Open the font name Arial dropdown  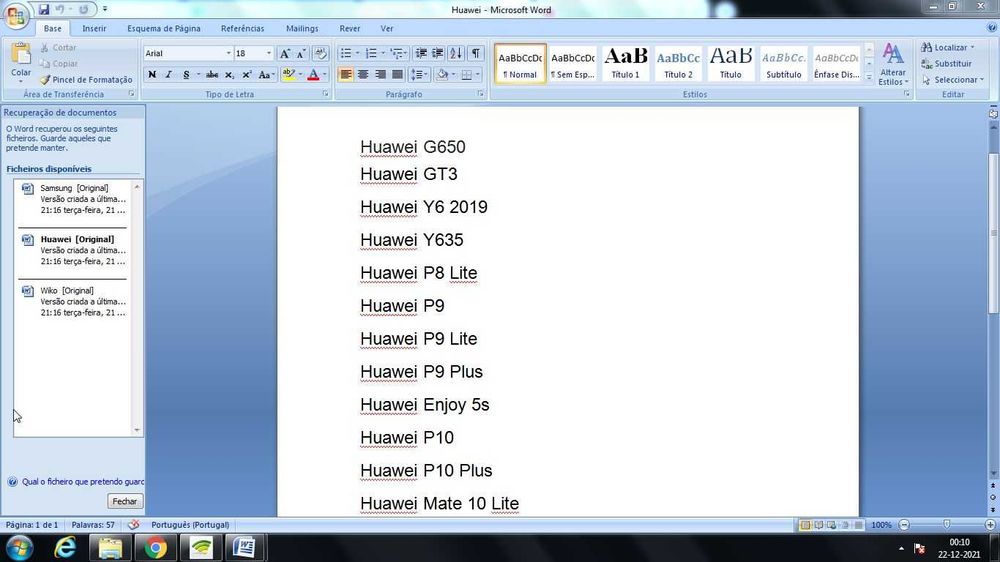pyautogui.click(x=228, y=54)
